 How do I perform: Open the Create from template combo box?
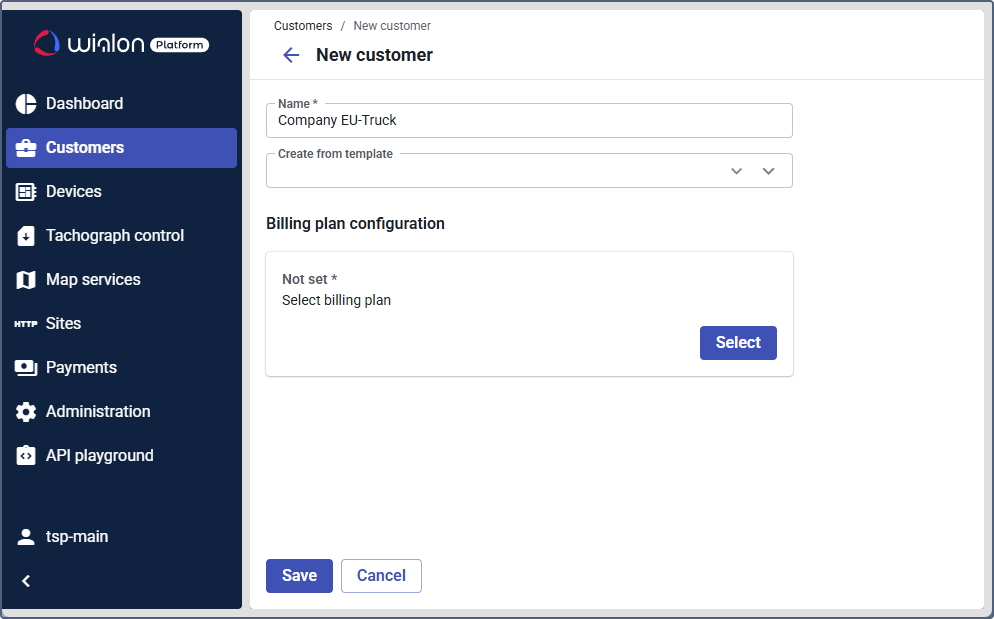click(500, 171)
